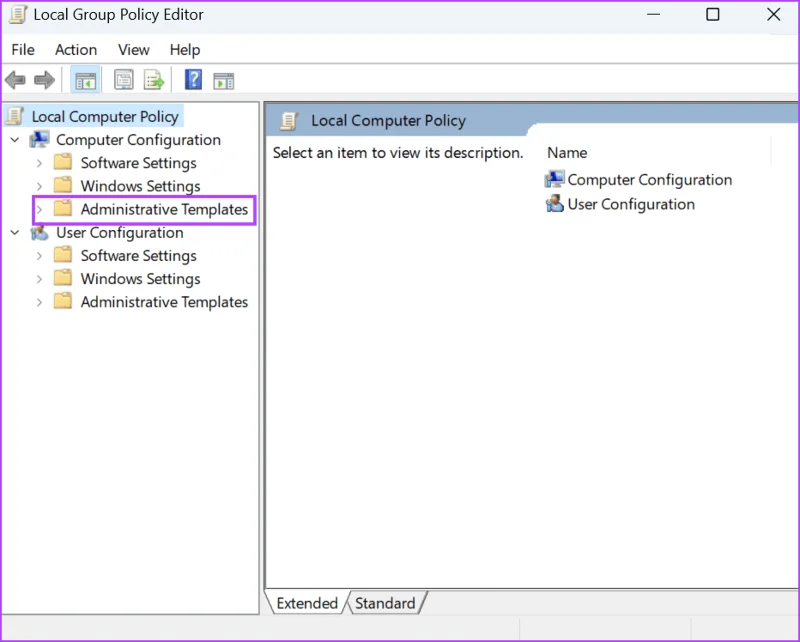This screenshot has height=642, width=800.
Task: Expand Windows Settings under Computer Configuration
Action: pyautogui.click(x=39, y=186)
